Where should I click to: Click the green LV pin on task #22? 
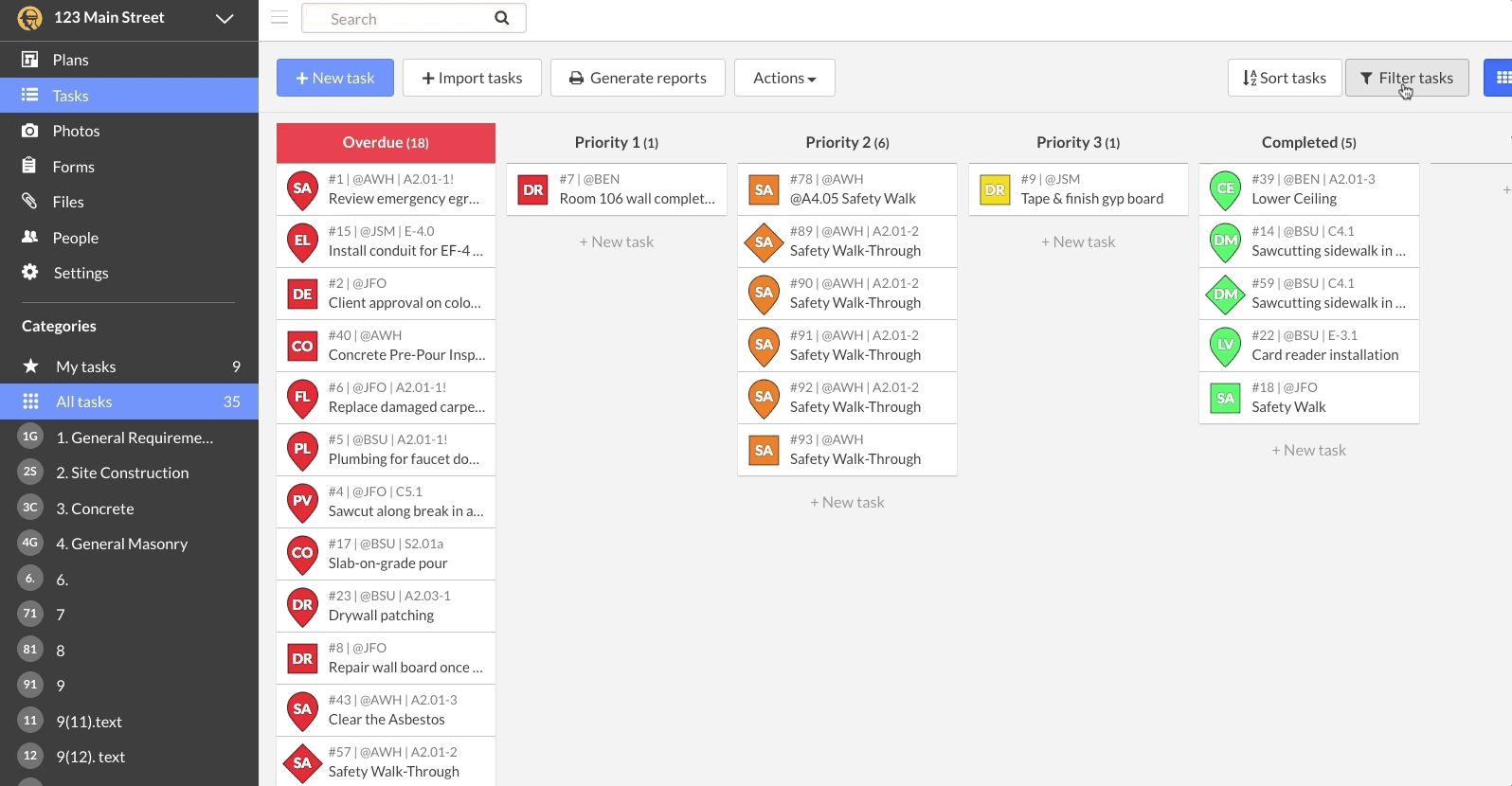click(x=1225, y=346)
